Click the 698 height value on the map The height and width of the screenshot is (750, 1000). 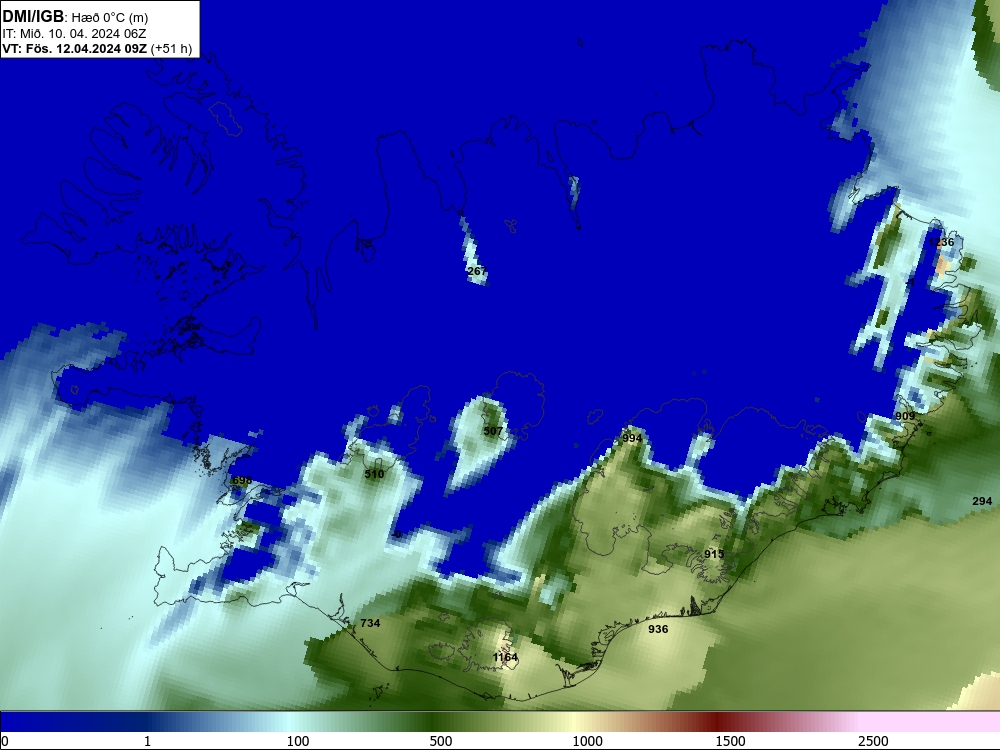pyautogui.click(x=242, y=480)
